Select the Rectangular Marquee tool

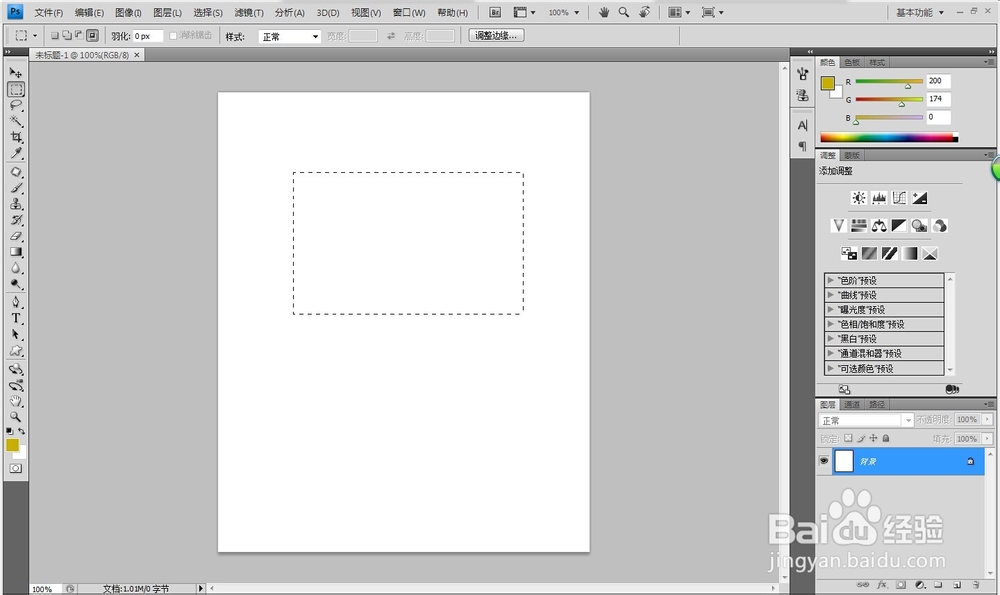click(16, 89)
